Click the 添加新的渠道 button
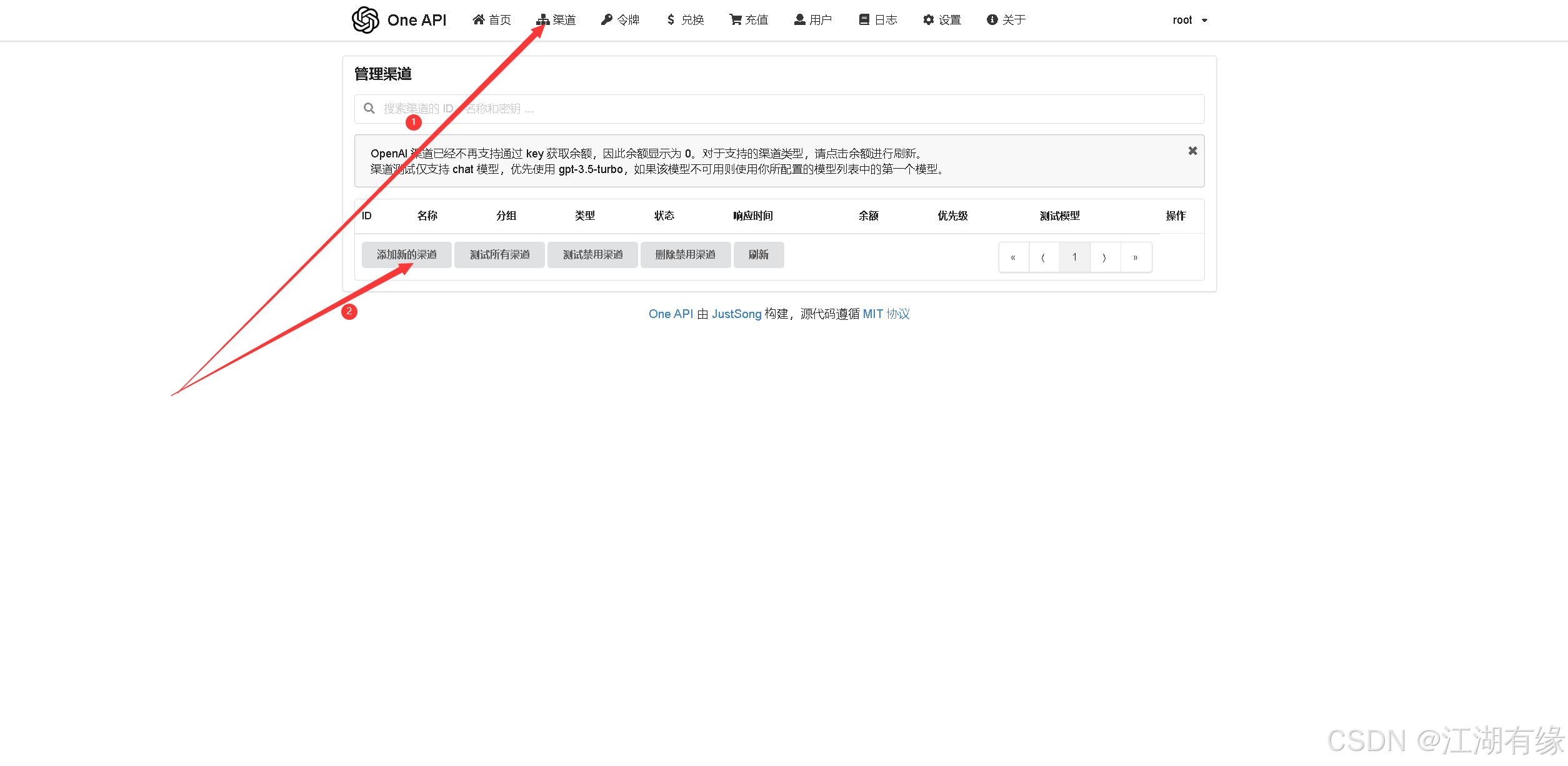 (406, 254)
